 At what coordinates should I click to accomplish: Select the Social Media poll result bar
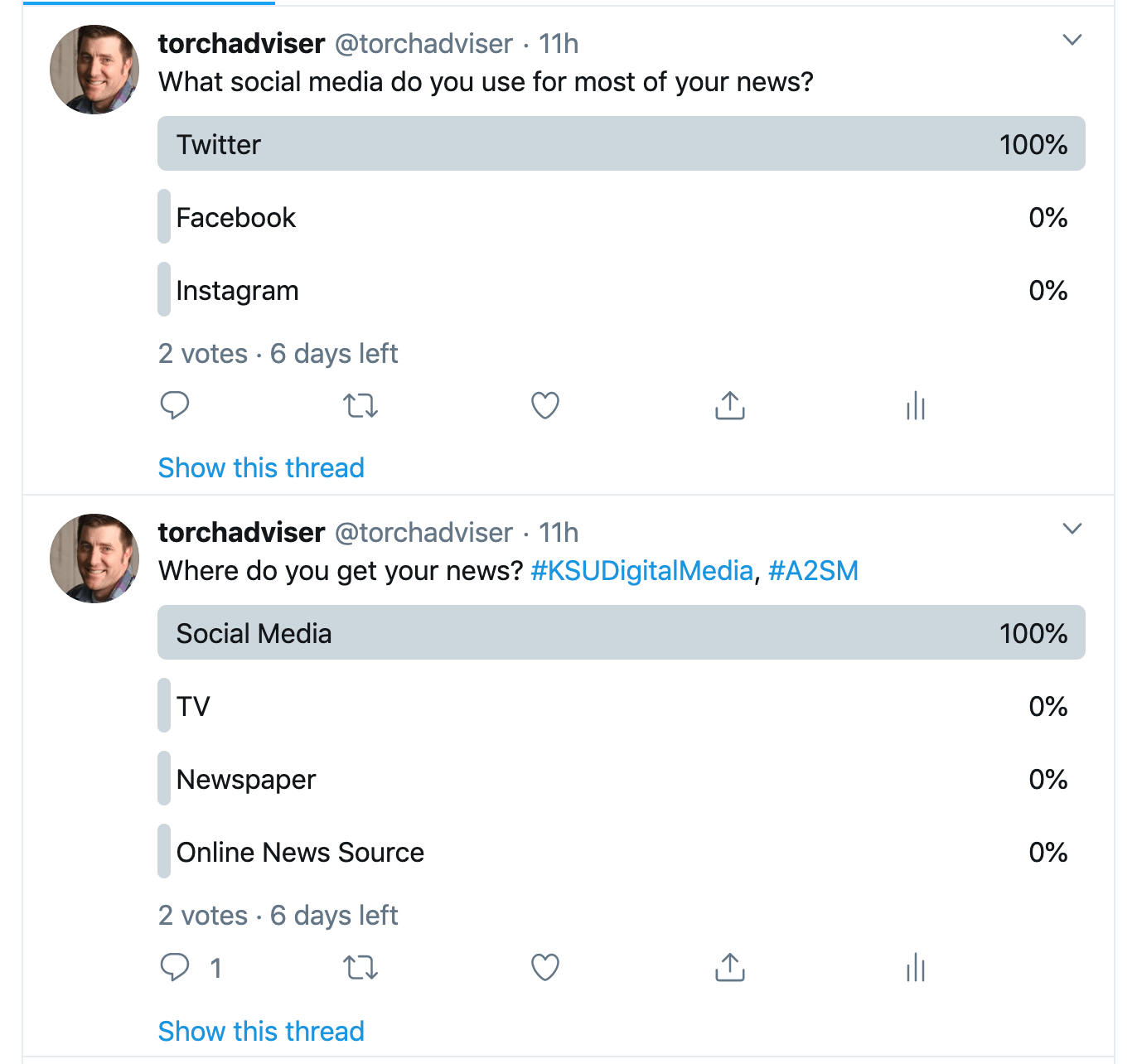point(621,633)
